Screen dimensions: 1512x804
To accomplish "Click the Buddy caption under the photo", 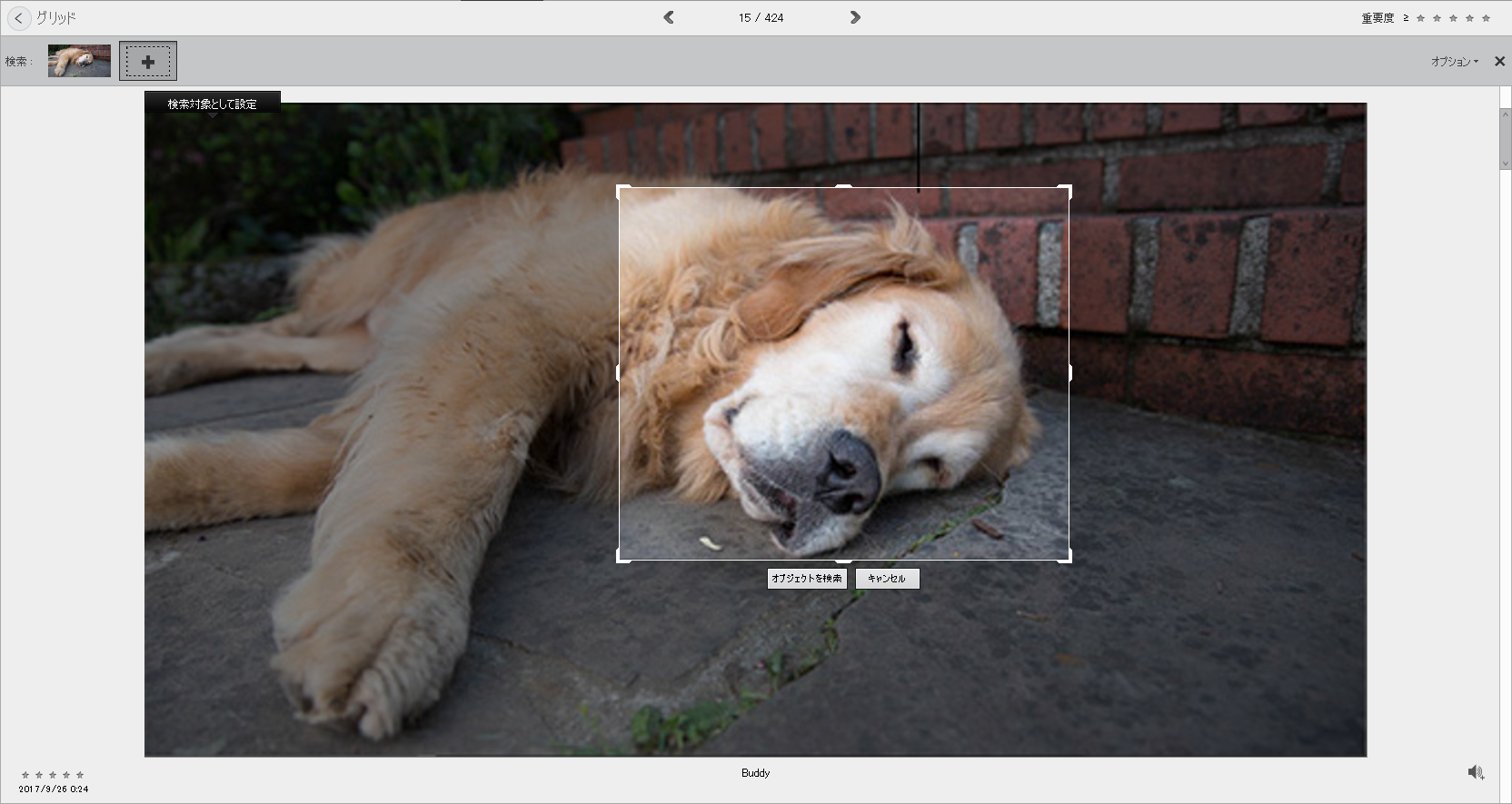I will 755,773.
